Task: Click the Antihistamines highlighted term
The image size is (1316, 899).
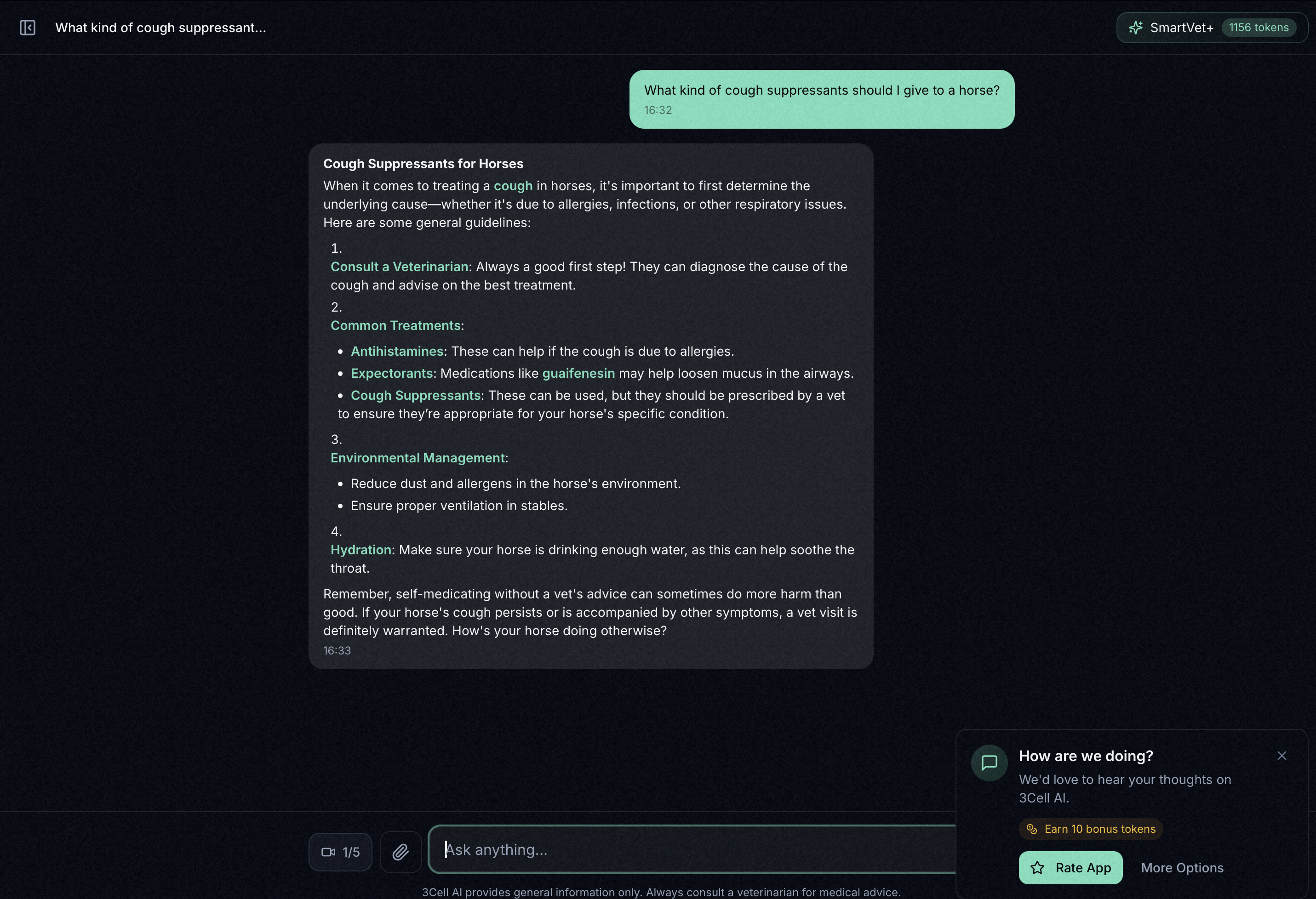Action: pos(396,351)
